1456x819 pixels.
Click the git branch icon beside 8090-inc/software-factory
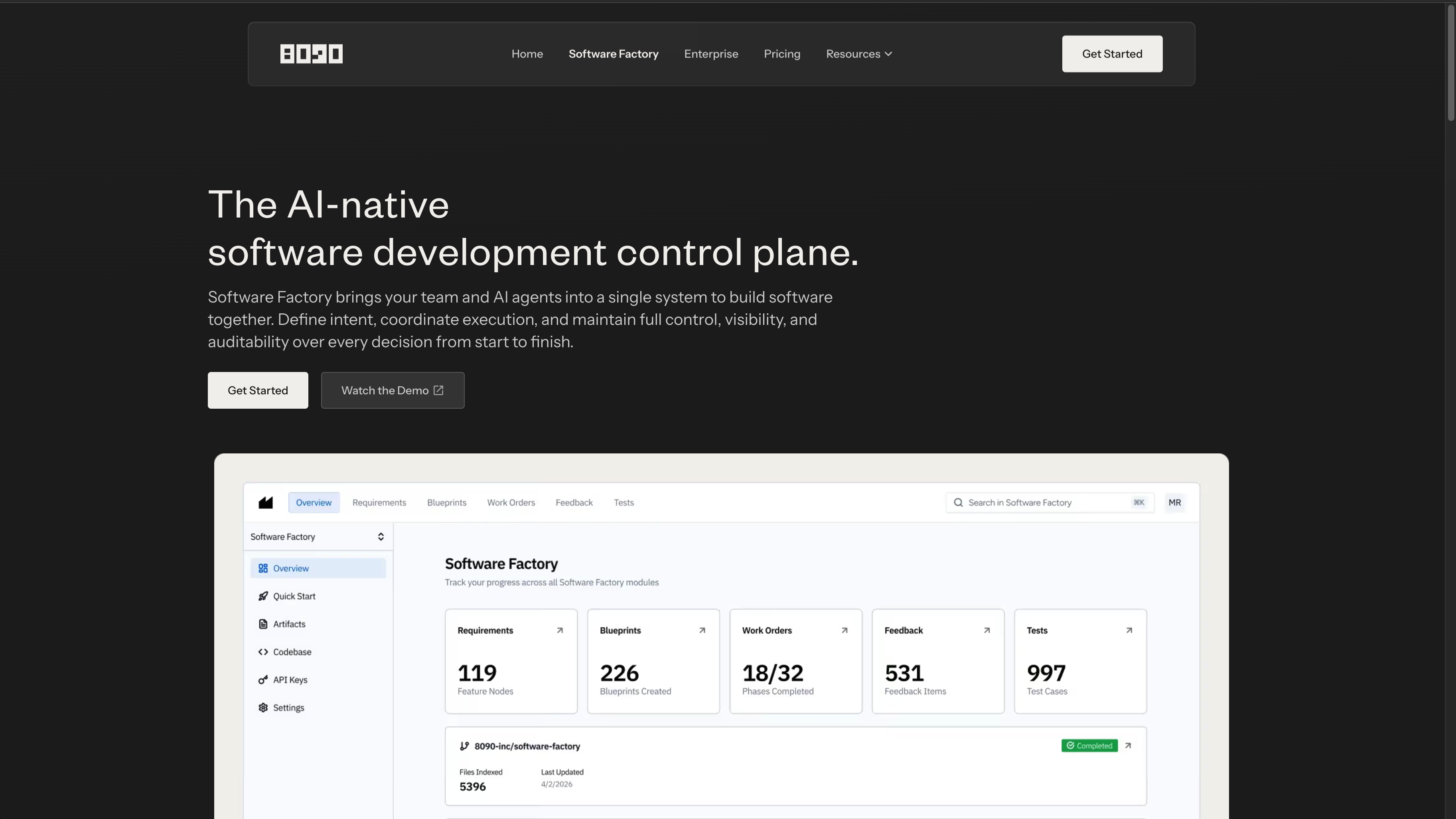464,746
